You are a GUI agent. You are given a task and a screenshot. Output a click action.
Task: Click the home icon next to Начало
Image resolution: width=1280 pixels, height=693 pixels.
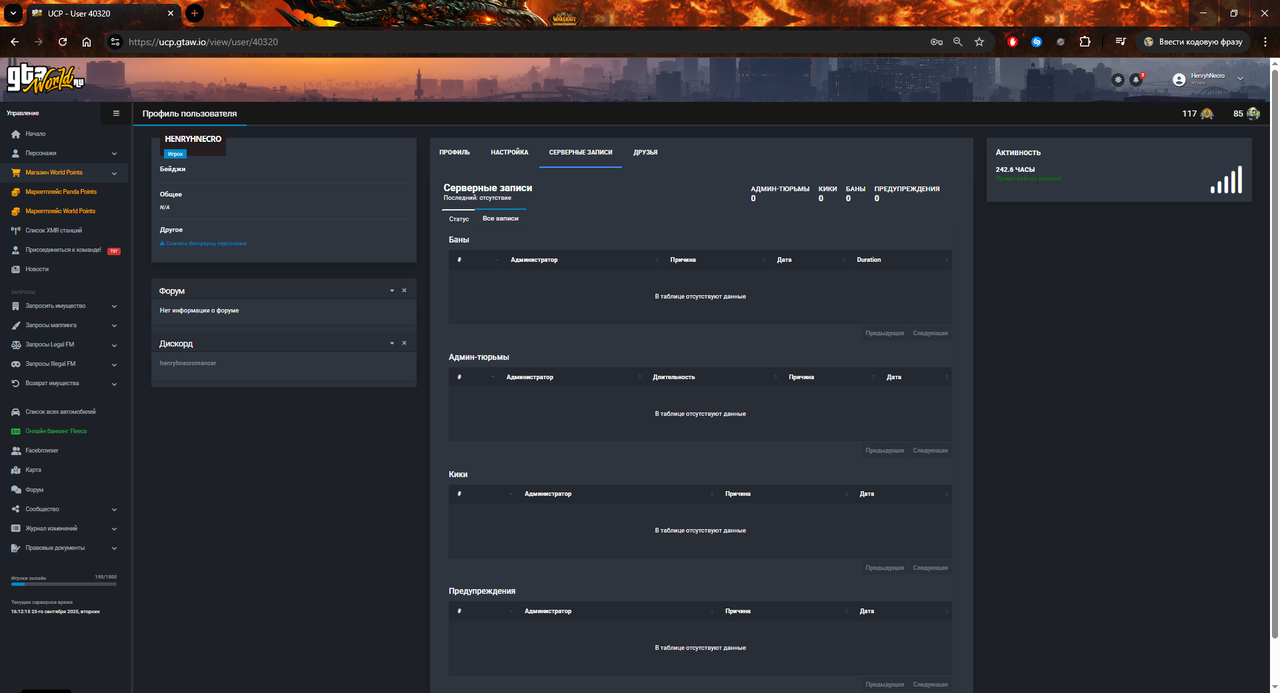tap(15, 134)
